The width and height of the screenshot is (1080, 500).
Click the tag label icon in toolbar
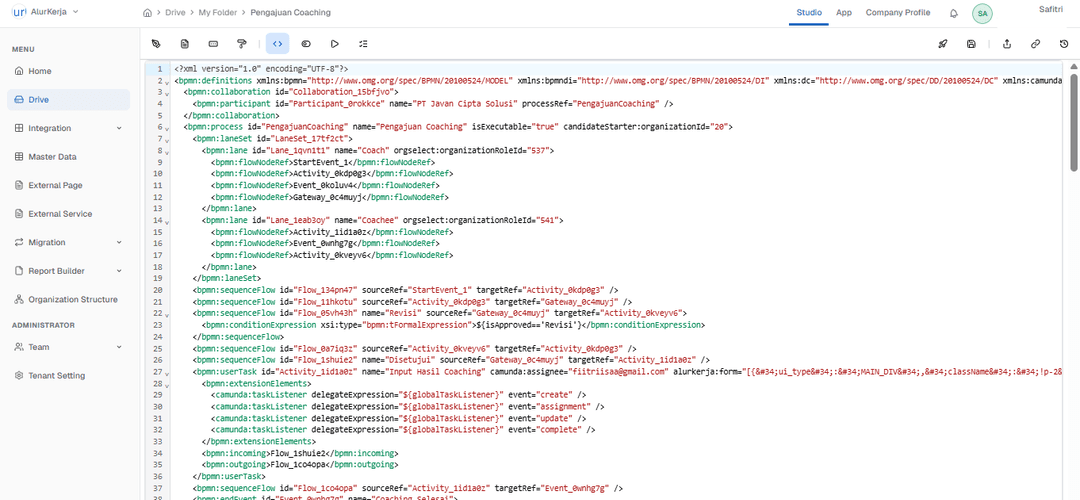[307, 43]
